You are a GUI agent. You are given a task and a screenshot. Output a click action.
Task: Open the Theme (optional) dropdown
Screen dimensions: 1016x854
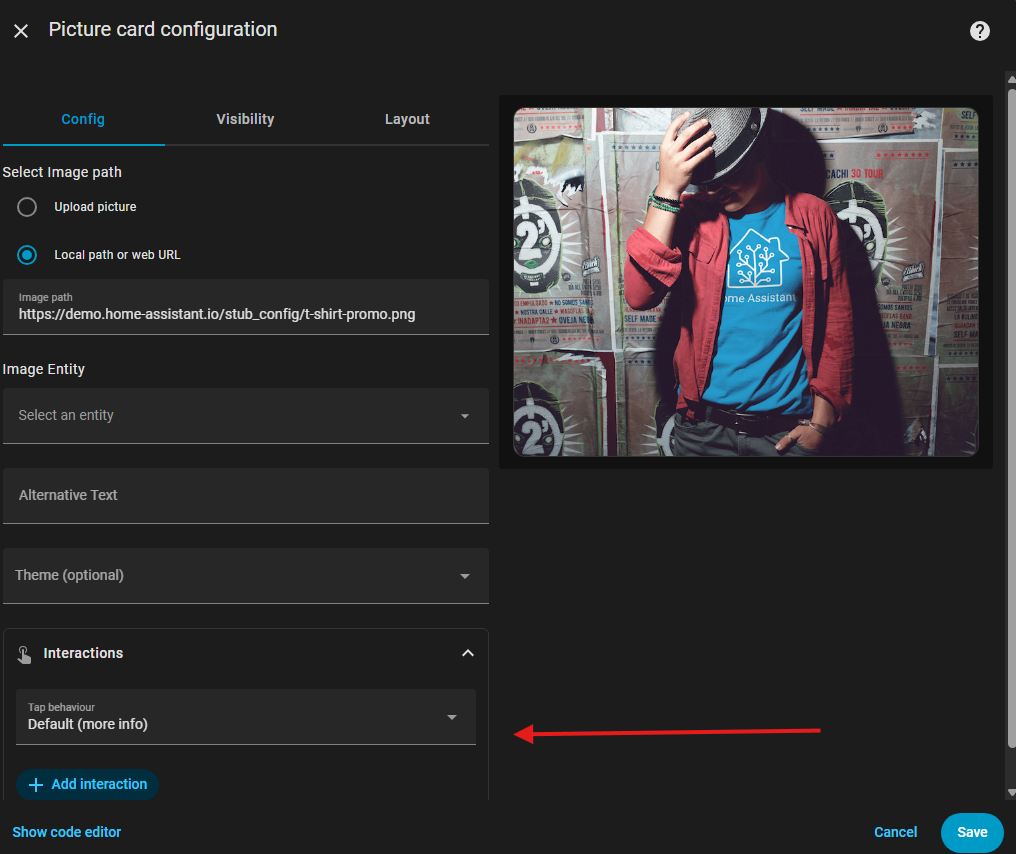245,576
